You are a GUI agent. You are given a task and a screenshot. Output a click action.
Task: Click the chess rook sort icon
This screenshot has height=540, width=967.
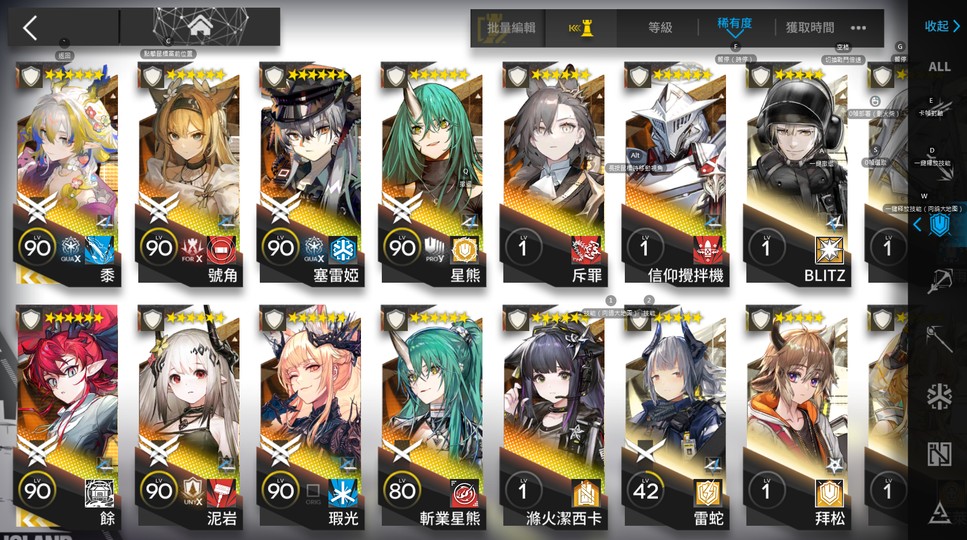581,28
